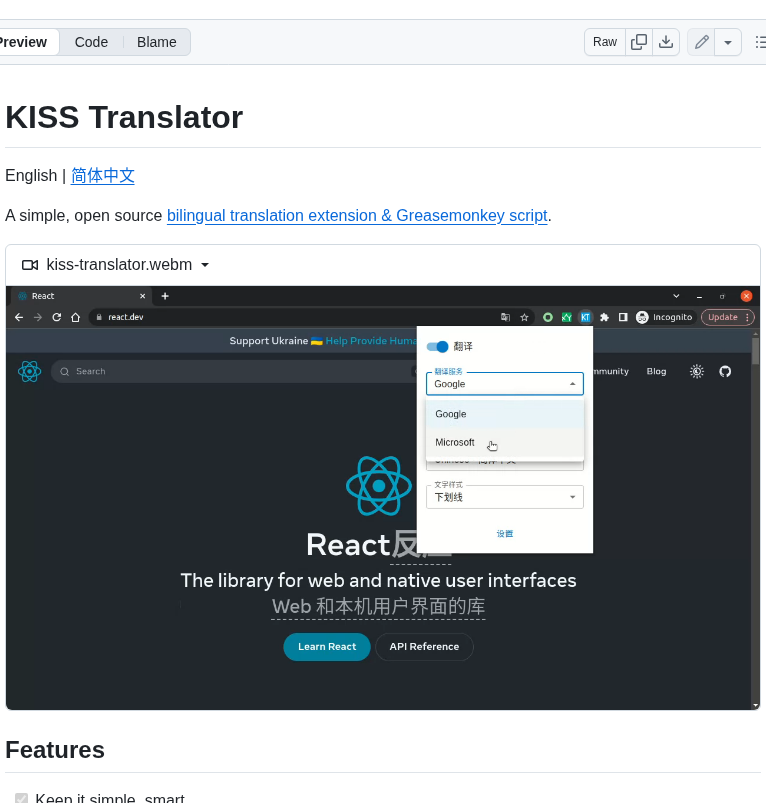Switch to the Code tab

pyautogui.click(x=91, y=42)
